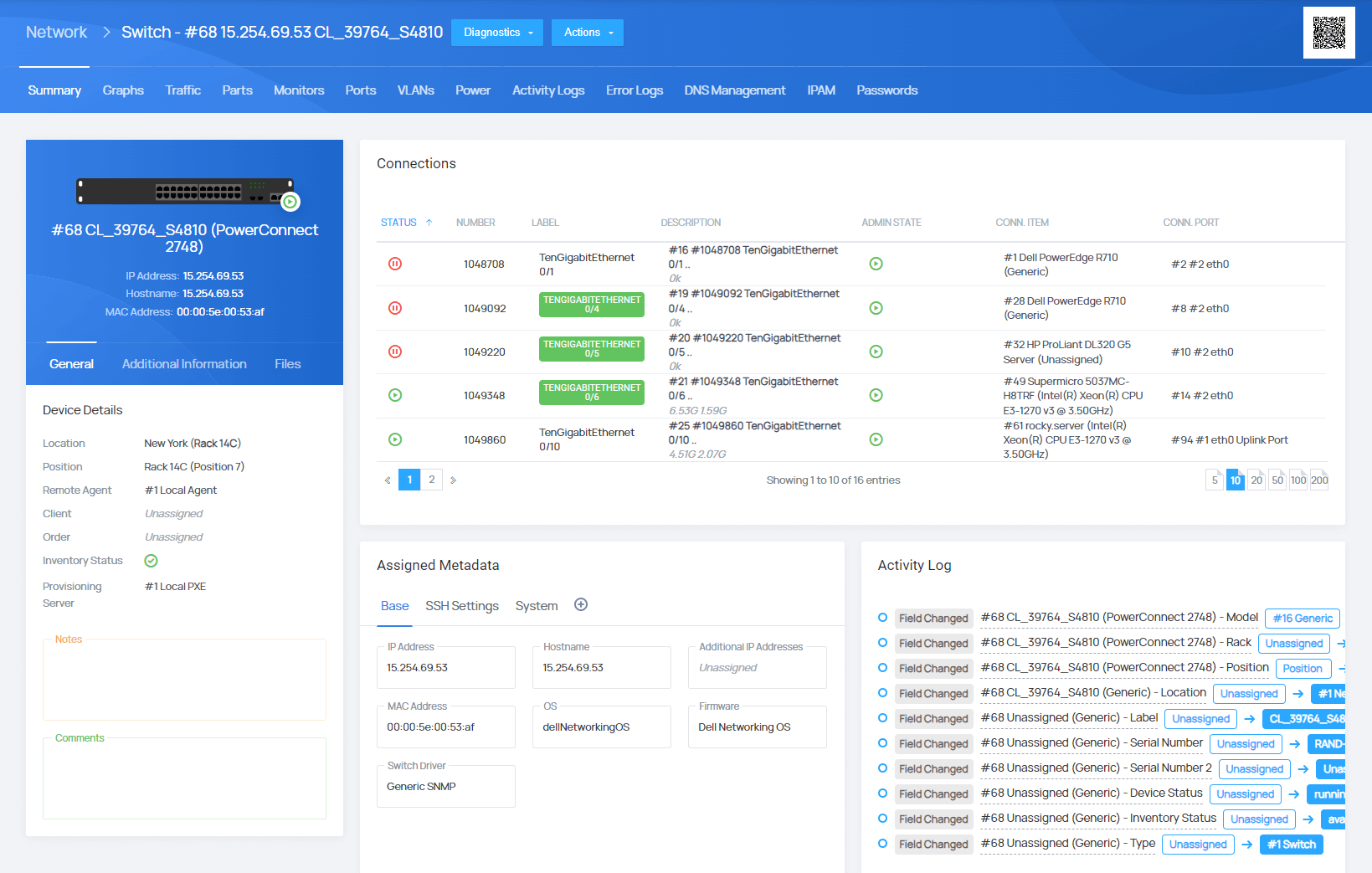Click the Comments text area
Image resolution: width=1372 pixels, height=873 pixels.
(x=184, y=778)
